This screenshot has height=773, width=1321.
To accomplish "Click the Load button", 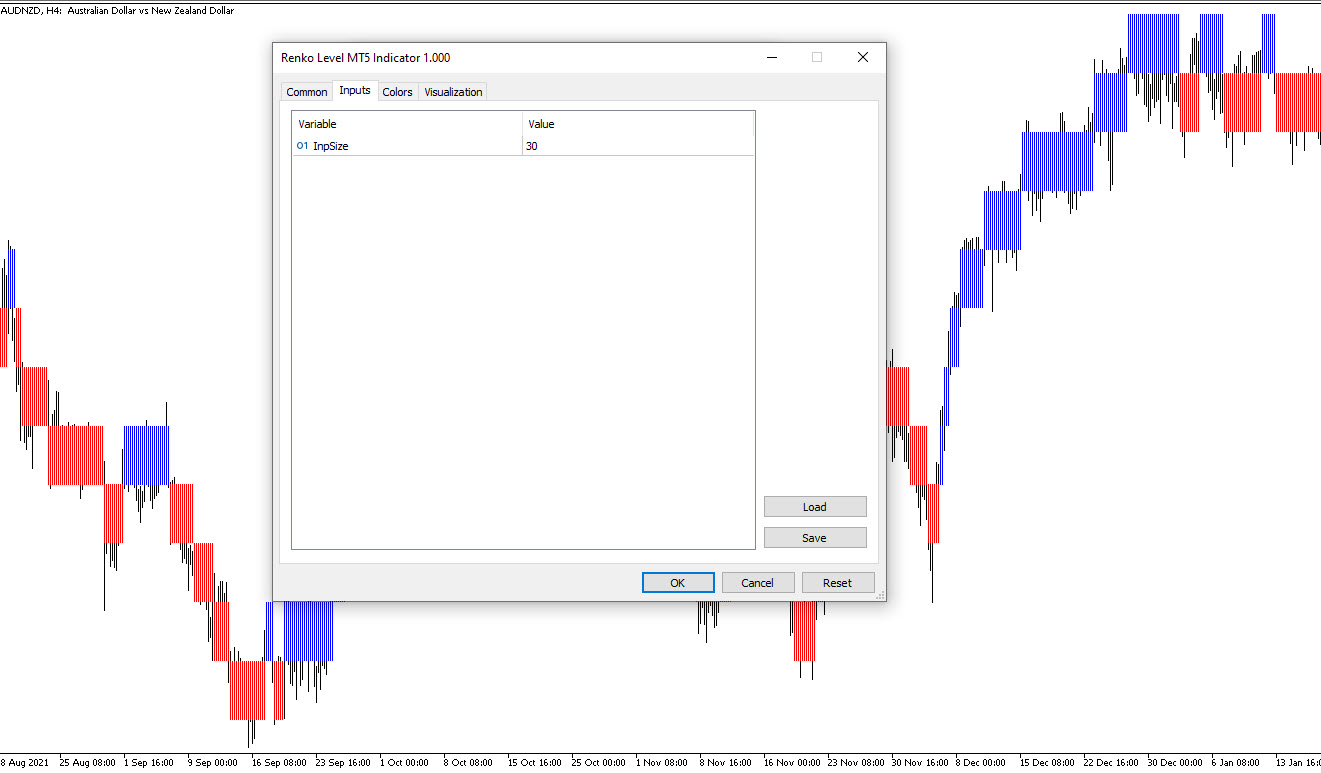I will pyautogui.click(x=814, y=507).
